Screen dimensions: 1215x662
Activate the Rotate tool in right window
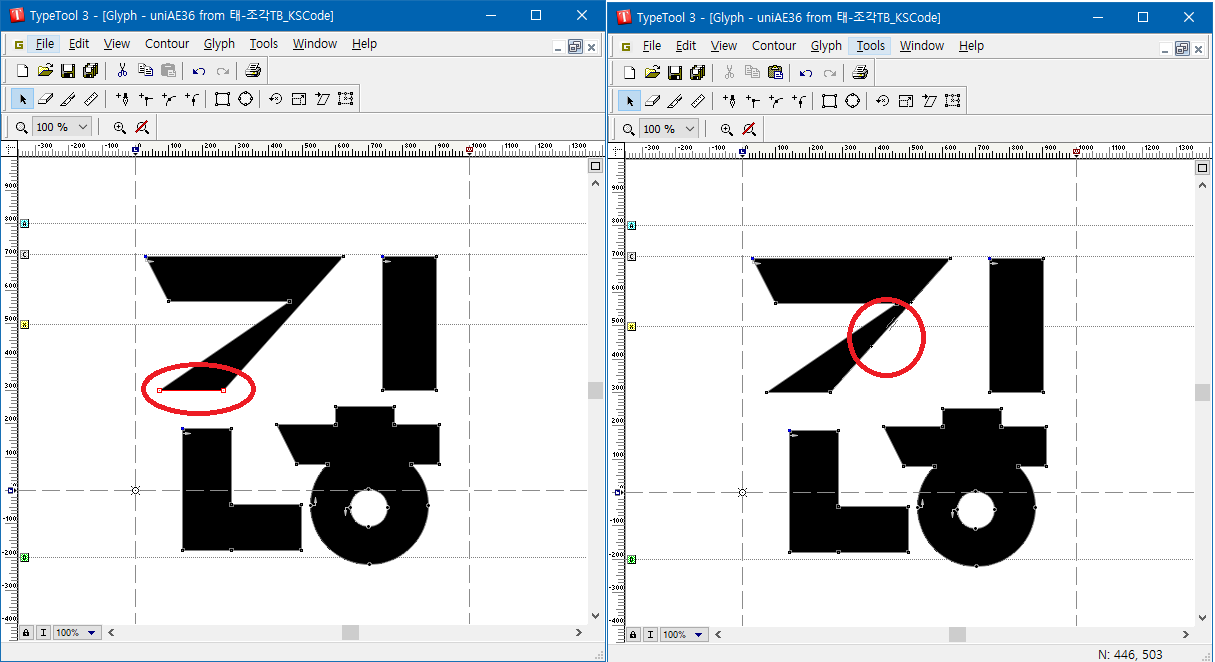click(882, 101)
